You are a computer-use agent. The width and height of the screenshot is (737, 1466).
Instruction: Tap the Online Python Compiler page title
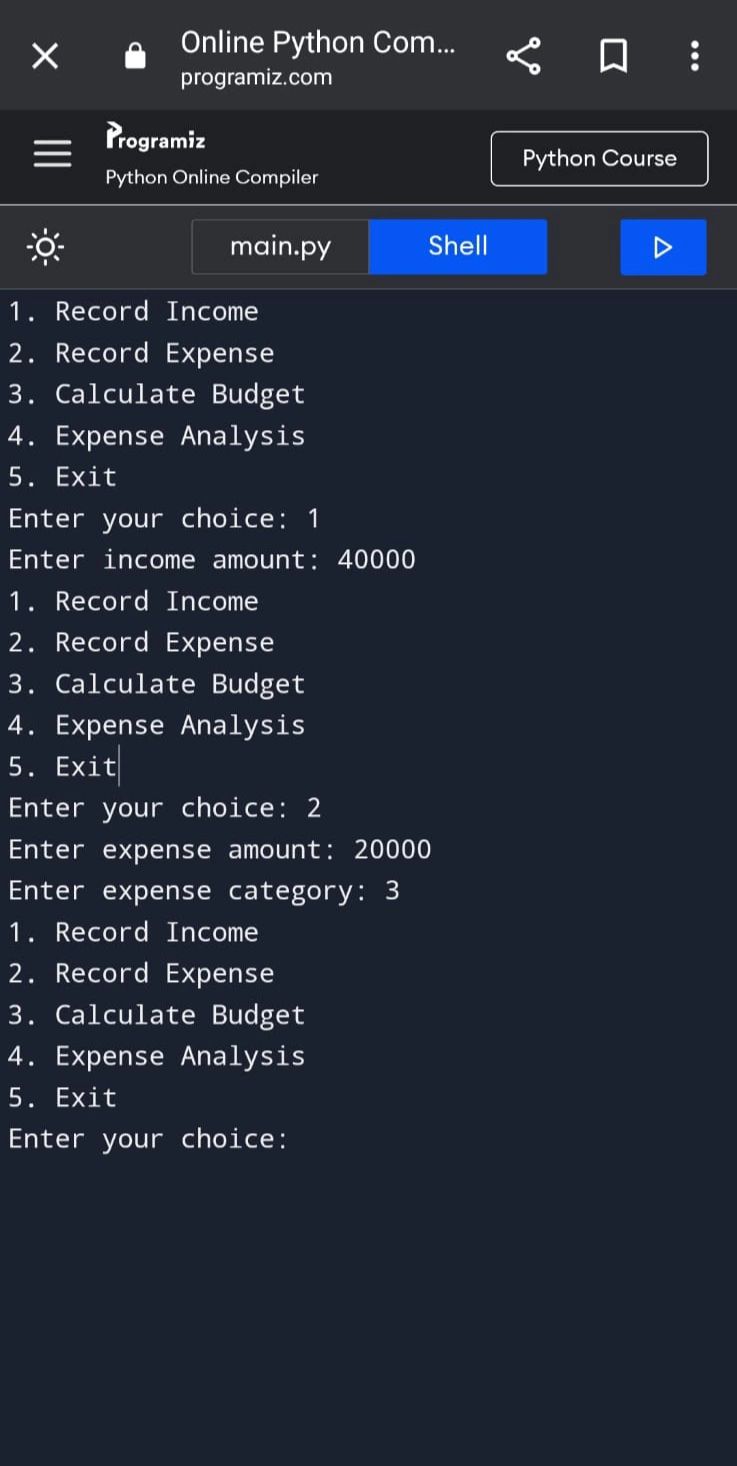(318, 42)
